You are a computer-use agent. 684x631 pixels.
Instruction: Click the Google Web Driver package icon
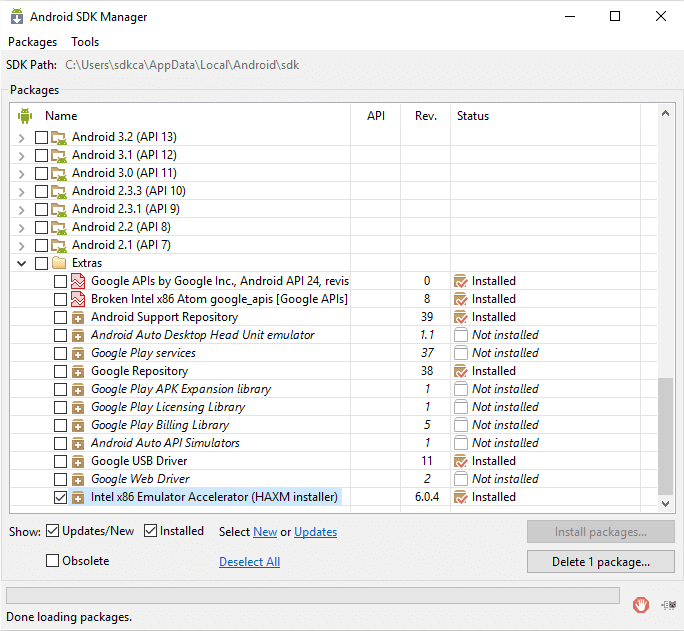click(x=78, y=479)
